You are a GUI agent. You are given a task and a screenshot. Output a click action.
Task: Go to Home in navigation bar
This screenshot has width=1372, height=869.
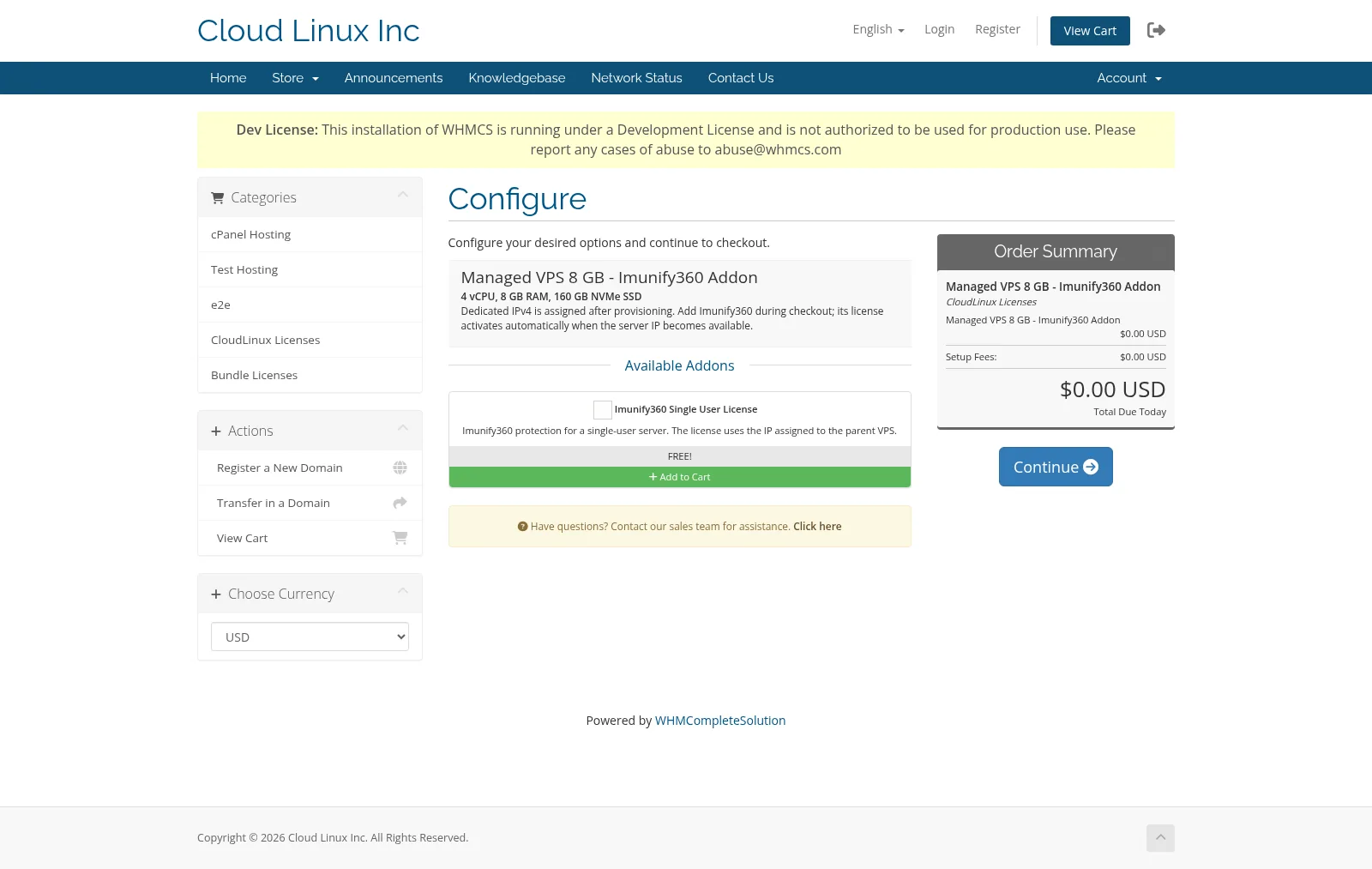coord(228,78)
